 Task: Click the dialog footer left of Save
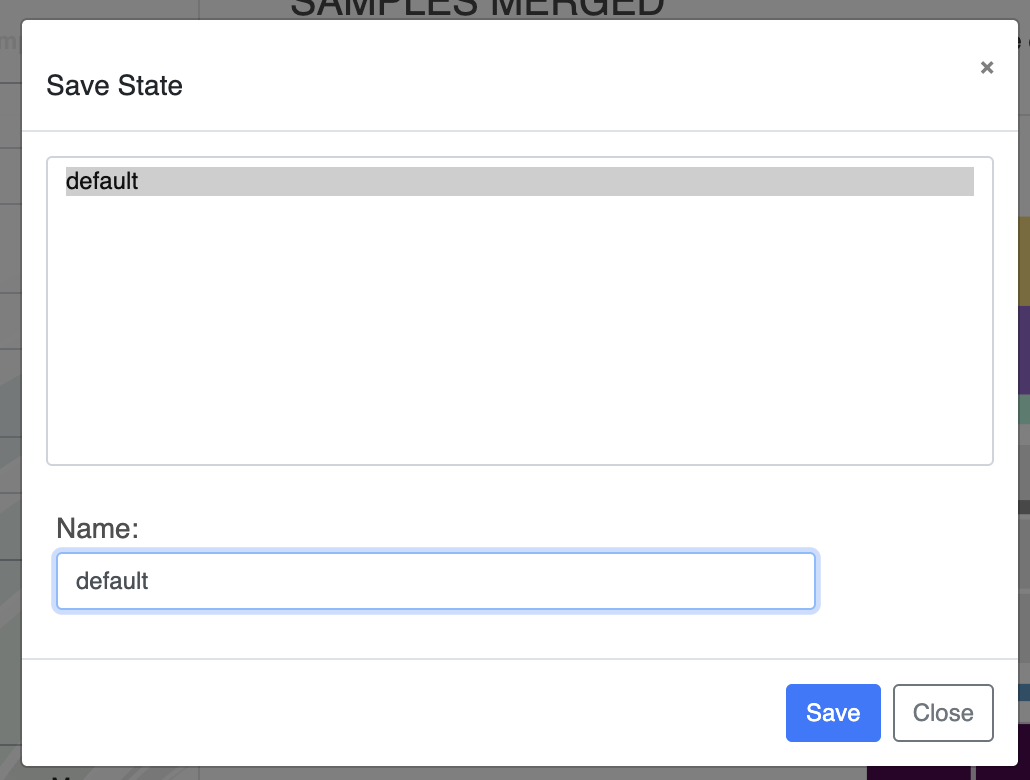click(x=400, y=713)
